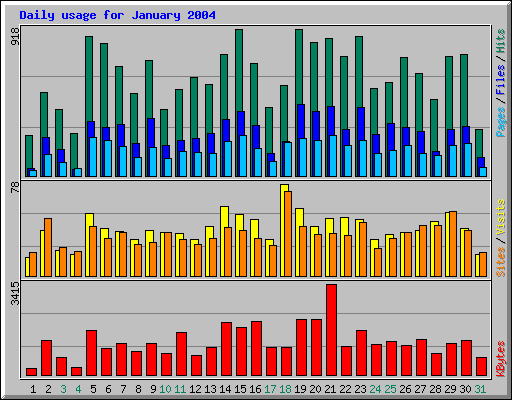Screen dimensions: 512x400
Task: Click the "Daily usage for January 2004" title
Action: [x=117, y=15]
